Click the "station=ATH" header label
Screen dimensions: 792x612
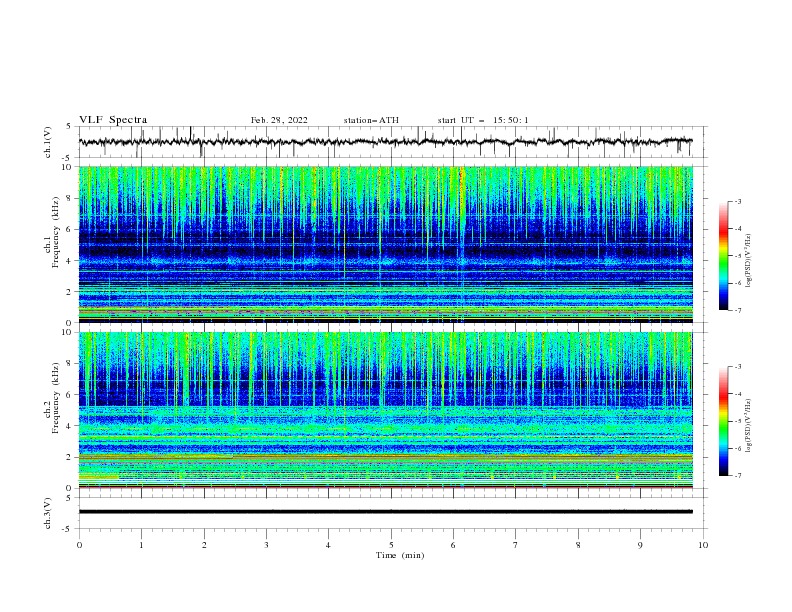point(371,120)
